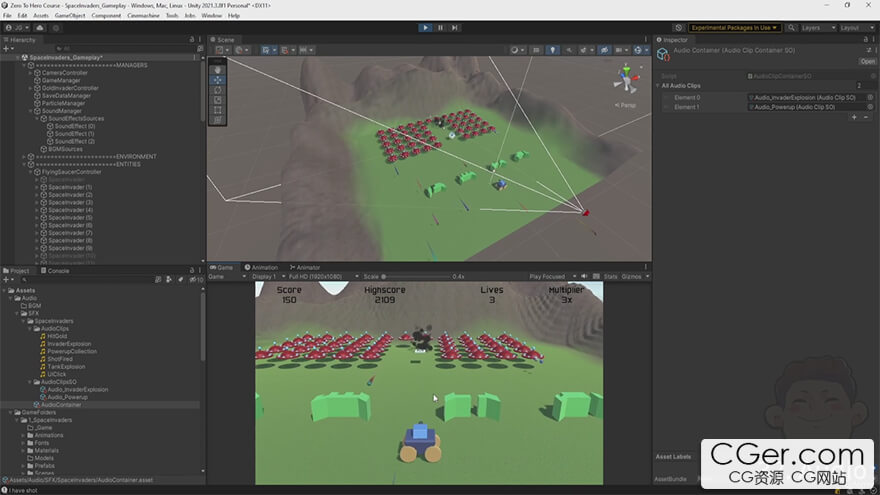Viewport: 880px width, 495px height.
Task: Open the Layout dropdown
Action: pyautogui.click(x=857, y=28)
